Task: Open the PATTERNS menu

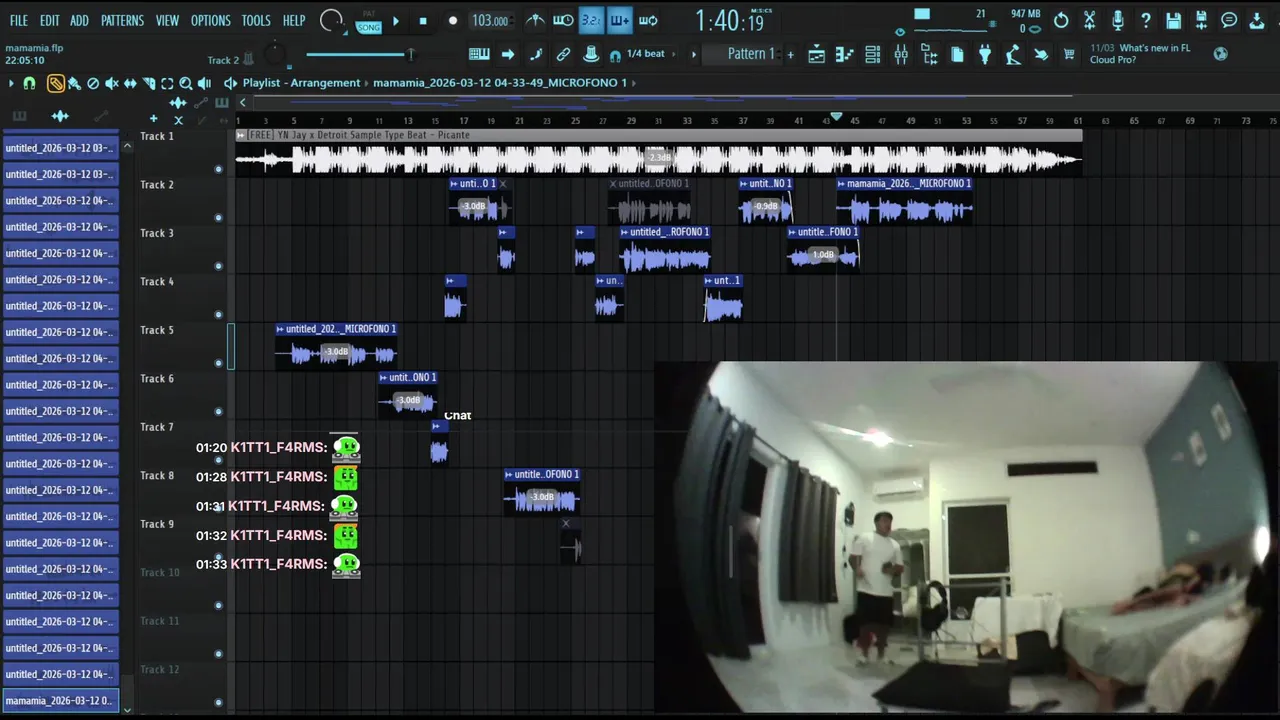Action: (122, 20)
